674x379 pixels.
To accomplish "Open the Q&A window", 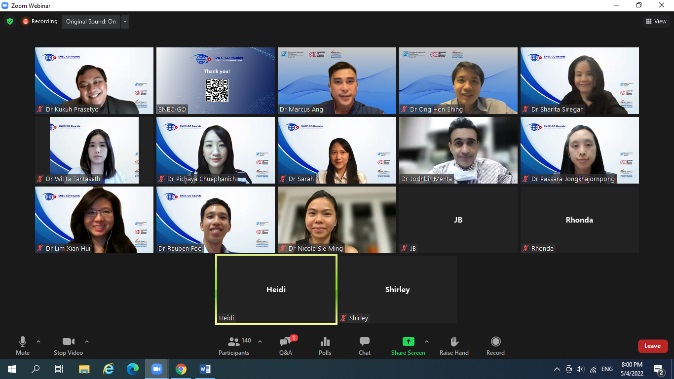I will click(x=286, y=345).
